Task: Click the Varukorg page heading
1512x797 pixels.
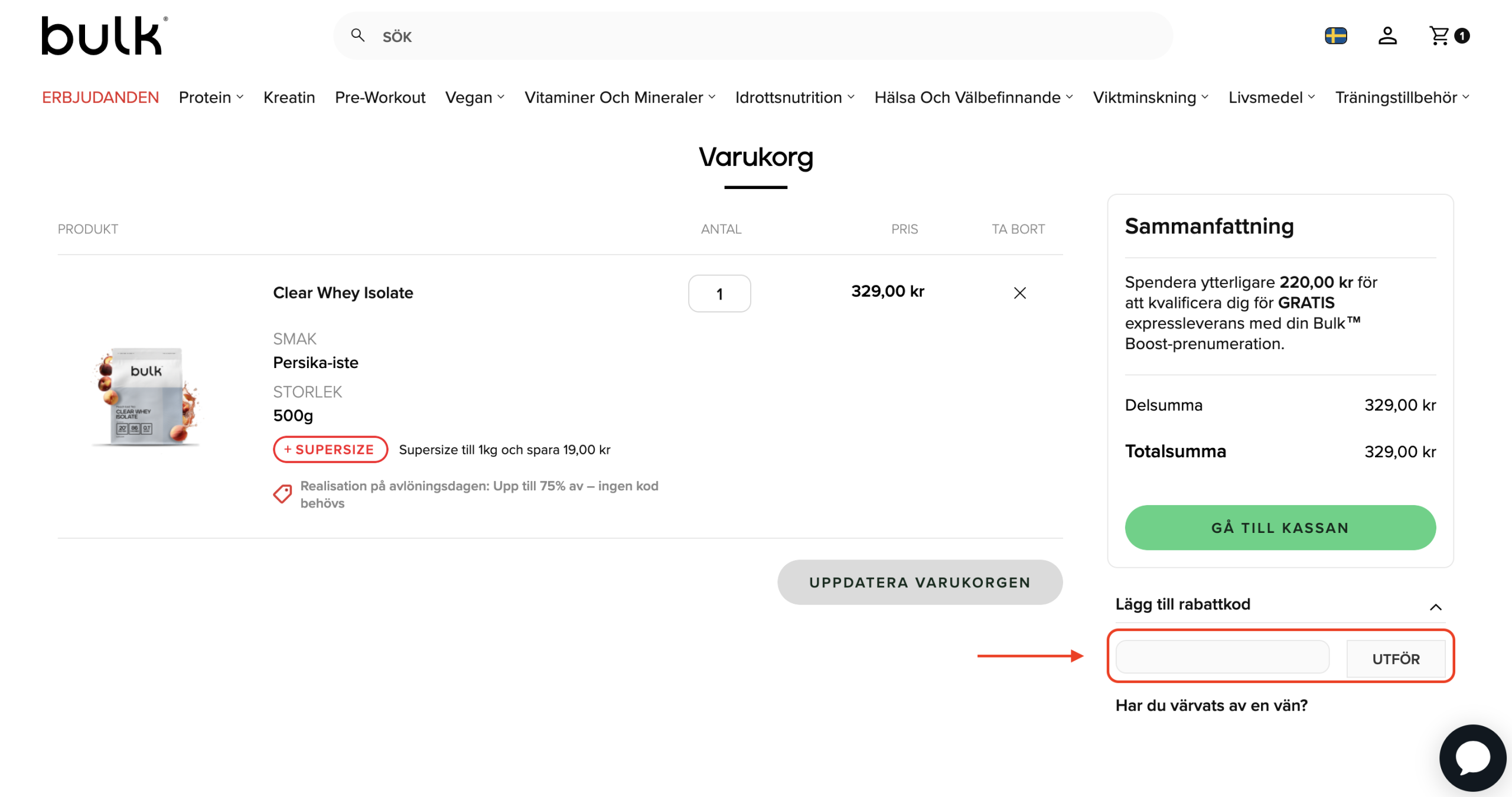Action: point(756,157)
